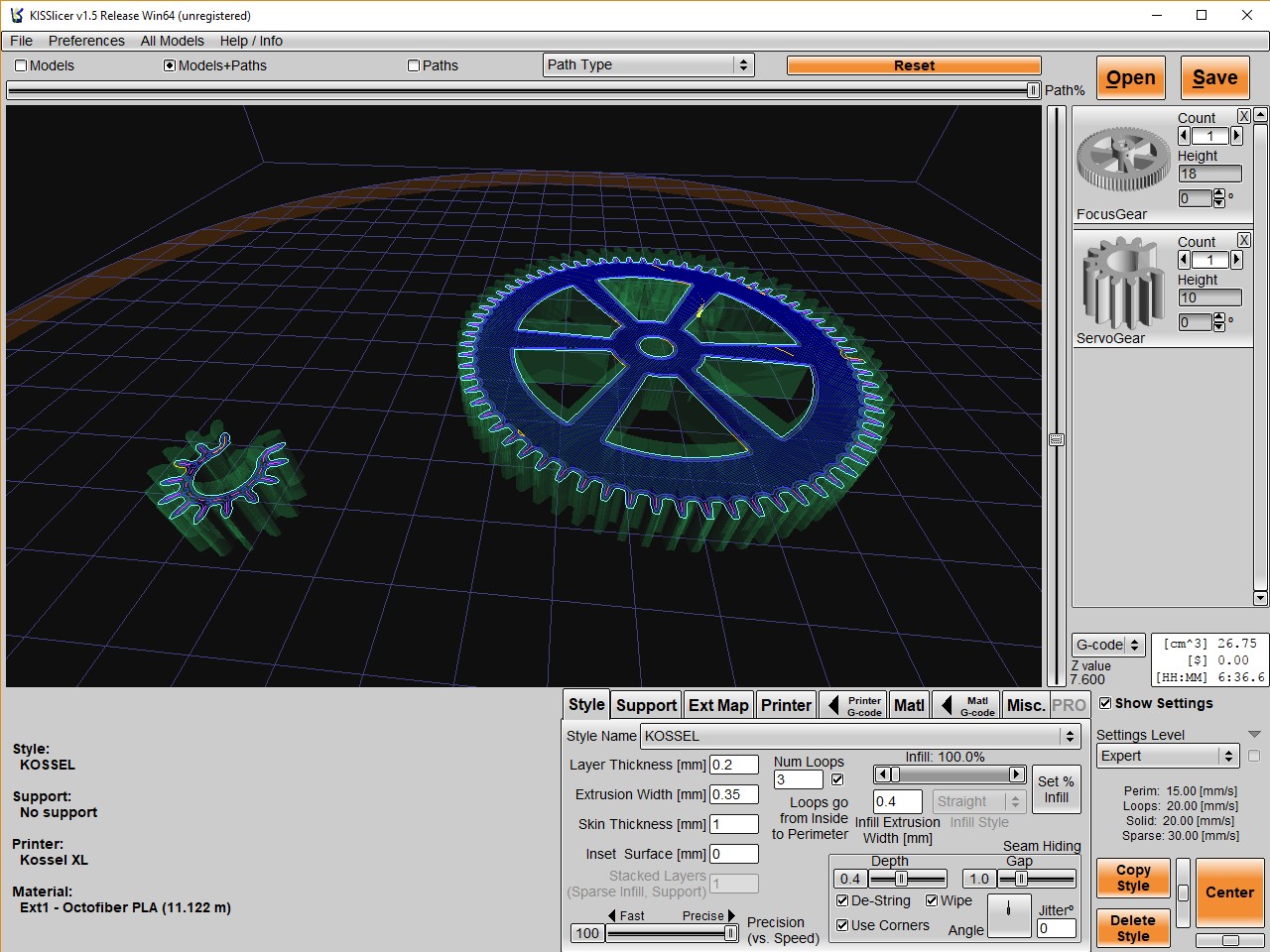Toggle the De-String checkbox
This screenshot has width=1270, height=952.
(842, 900)
